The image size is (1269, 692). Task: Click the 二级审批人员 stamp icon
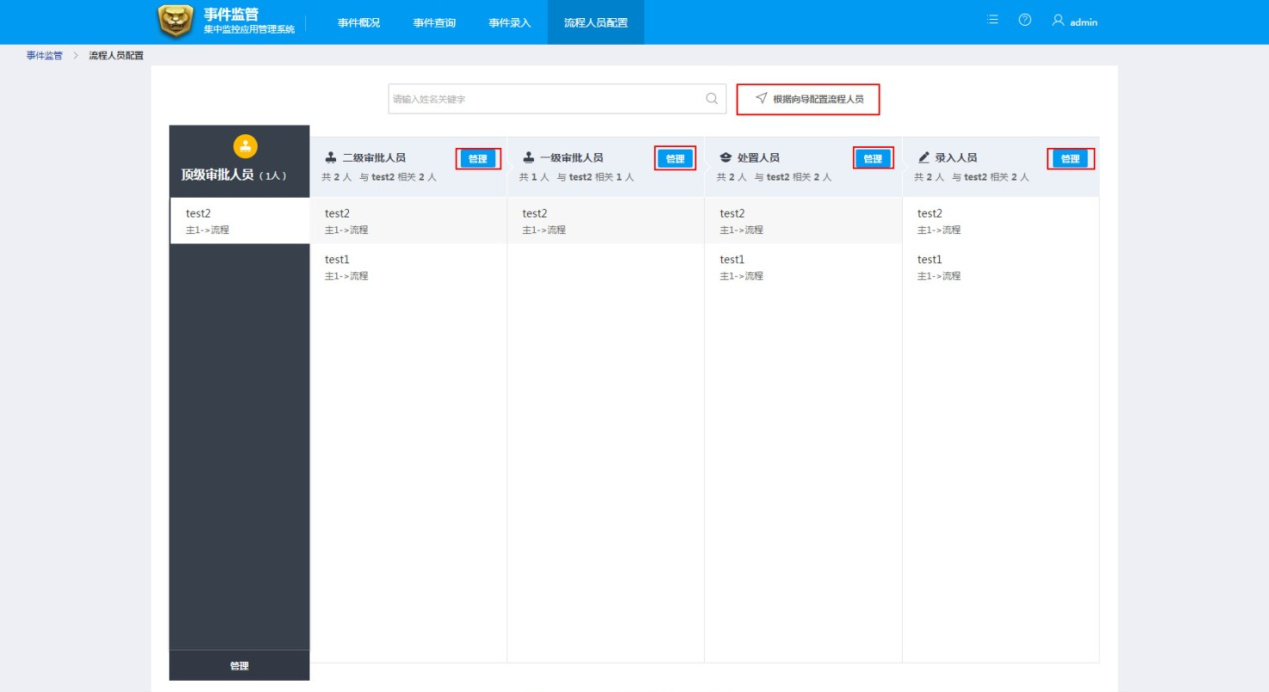(x=331, y=158)
